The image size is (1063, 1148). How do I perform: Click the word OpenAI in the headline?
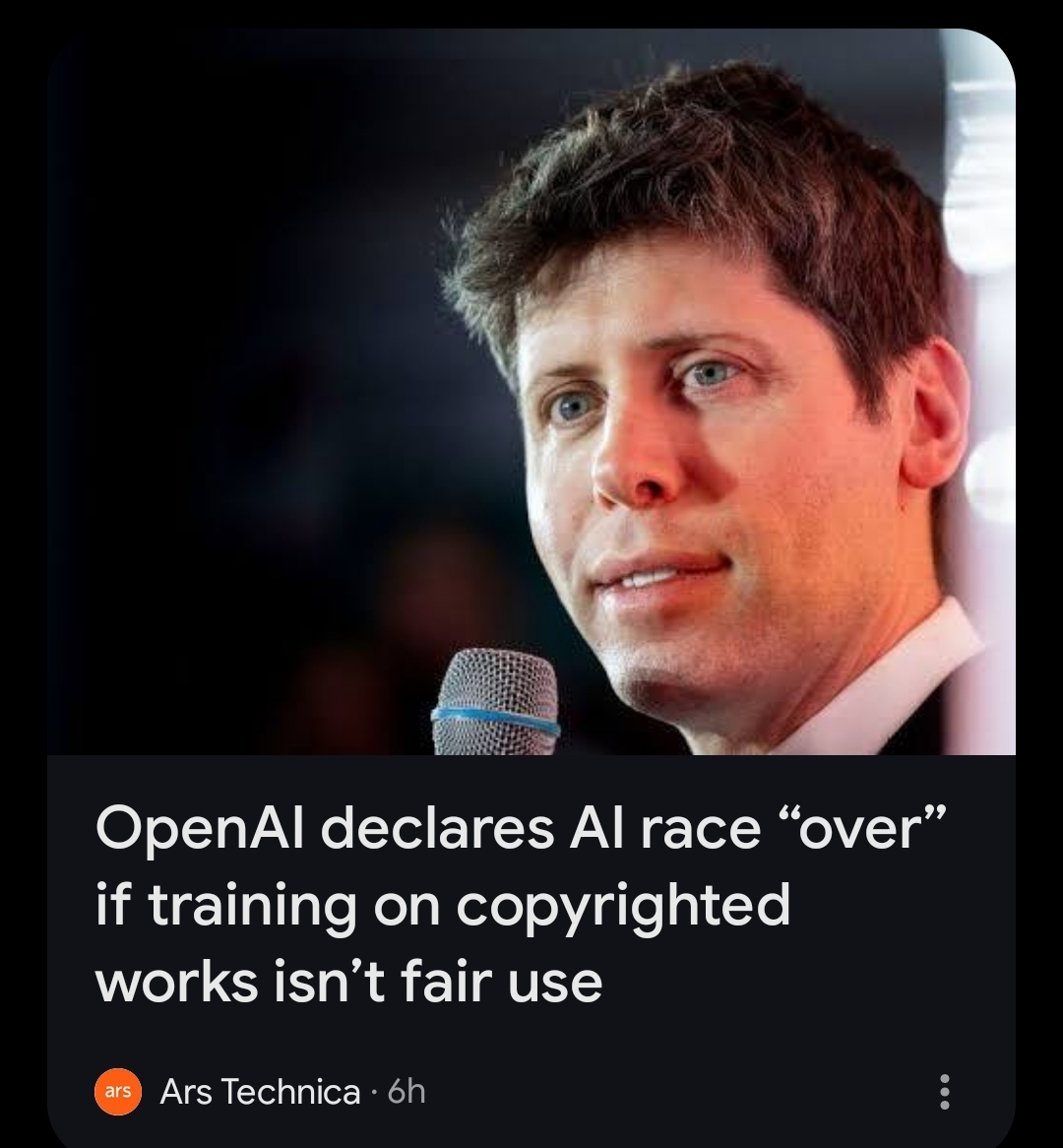(x=200, y=830)
